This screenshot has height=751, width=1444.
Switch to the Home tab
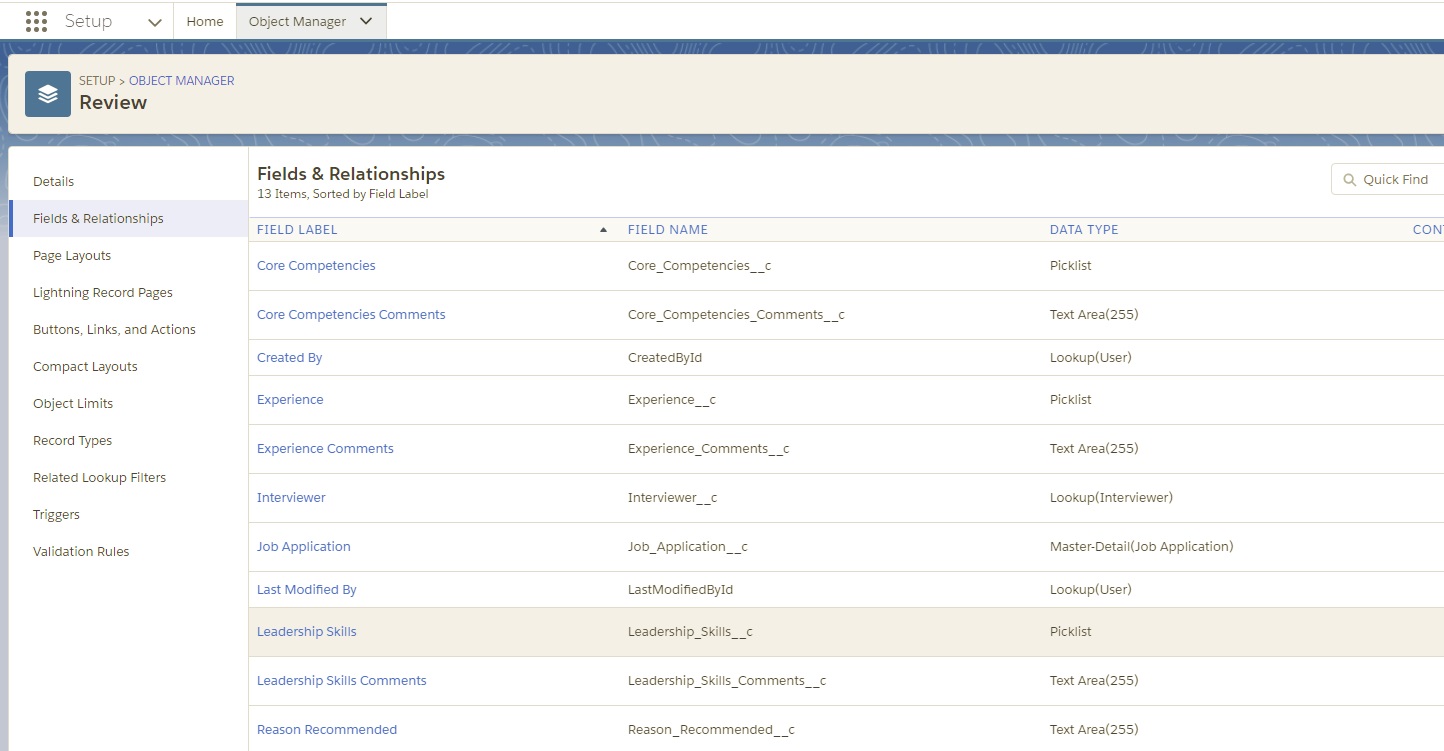205,21
